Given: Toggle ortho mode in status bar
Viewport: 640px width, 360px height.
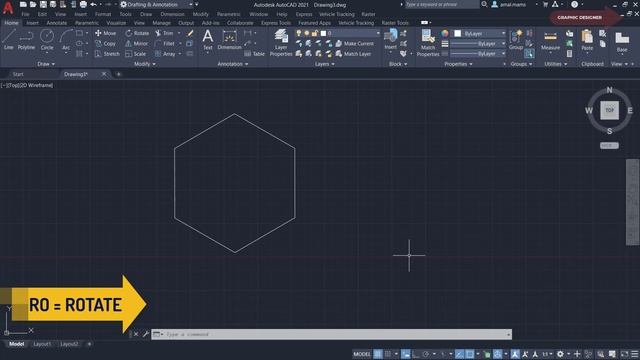Looking at the screenshot, I should pyautogui.click(x=416, y=354).
